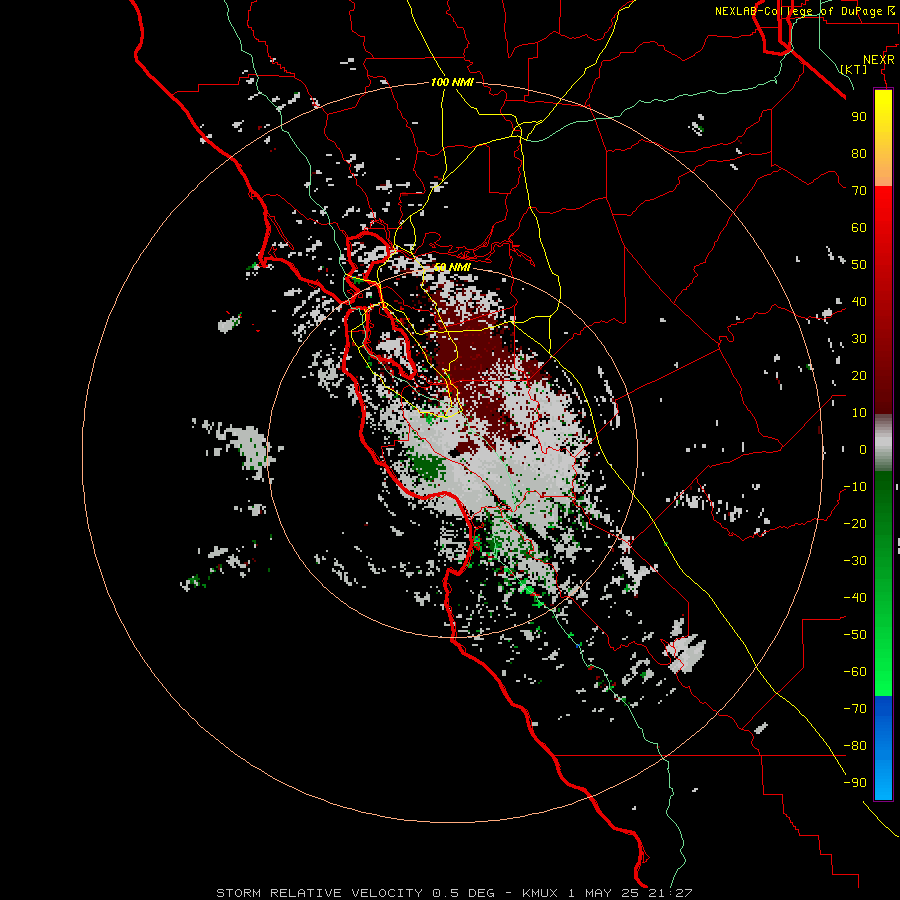The height and width of the screenshot is (900, 900).
Task: Select the positive 60 value on the legend
Action: click(859, 227)
